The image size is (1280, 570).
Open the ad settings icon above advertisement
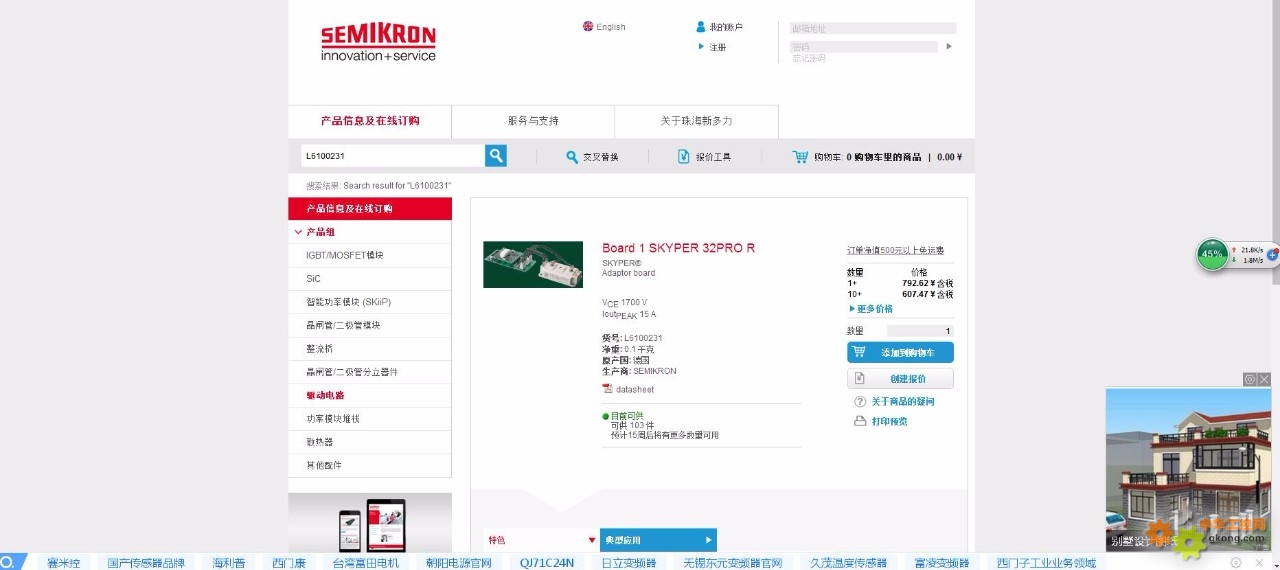pos(1250,380)
